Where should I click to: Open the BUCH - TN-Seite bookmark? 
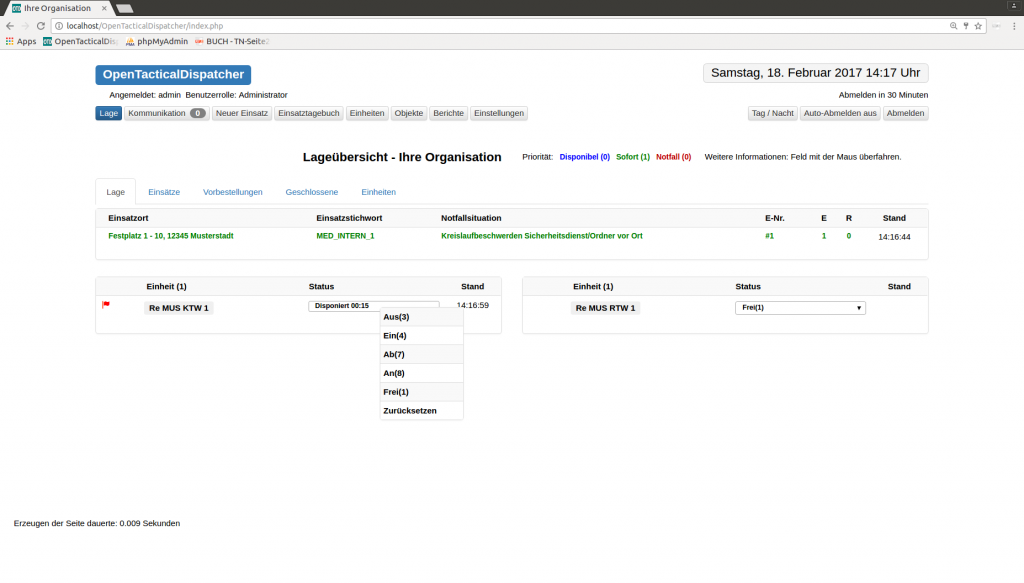232,41
